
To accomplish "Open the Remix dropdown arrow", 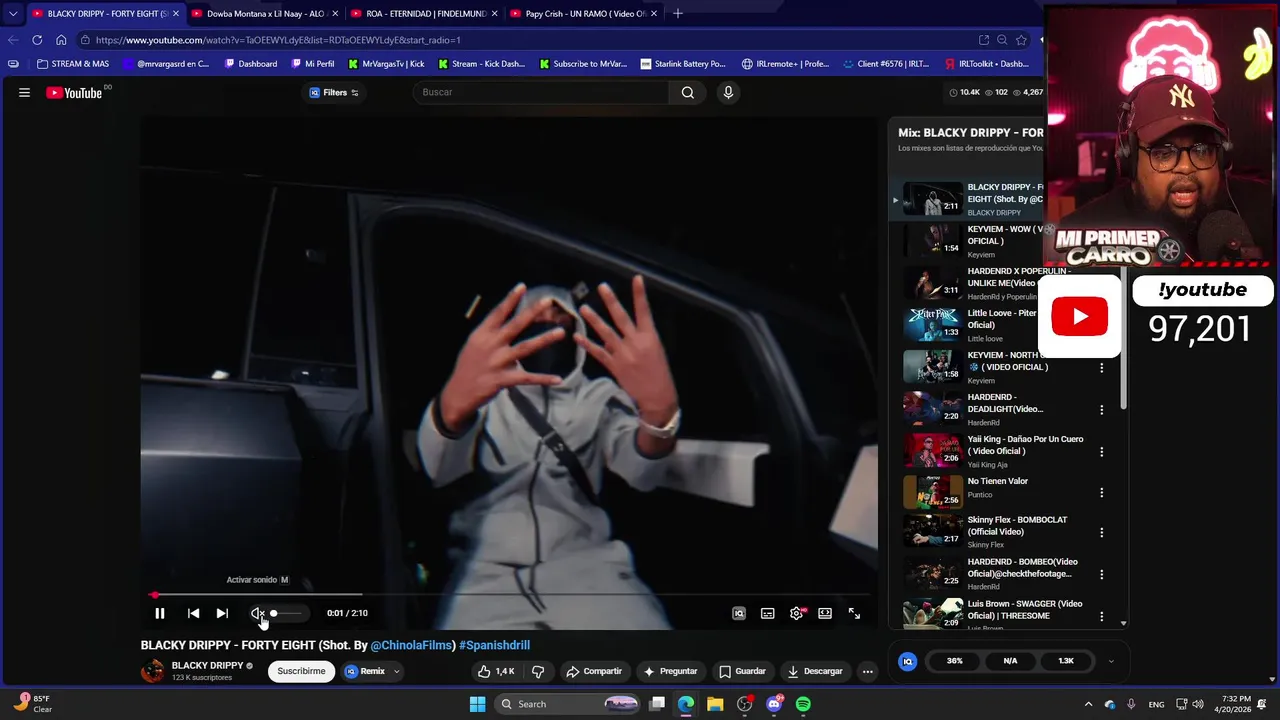I will (x=397, y=671).
